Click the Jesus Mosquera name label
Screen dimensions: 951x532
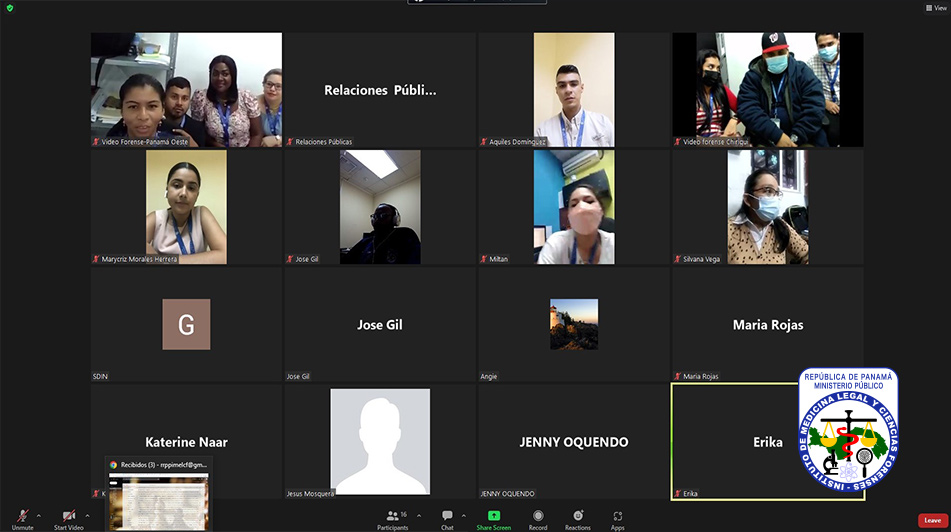click(311, 493)
